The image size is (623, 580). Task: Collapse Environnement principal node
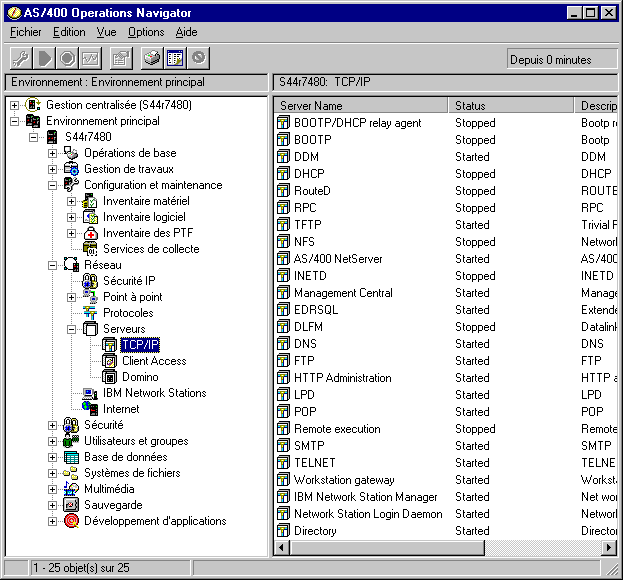tap(14, 121)
